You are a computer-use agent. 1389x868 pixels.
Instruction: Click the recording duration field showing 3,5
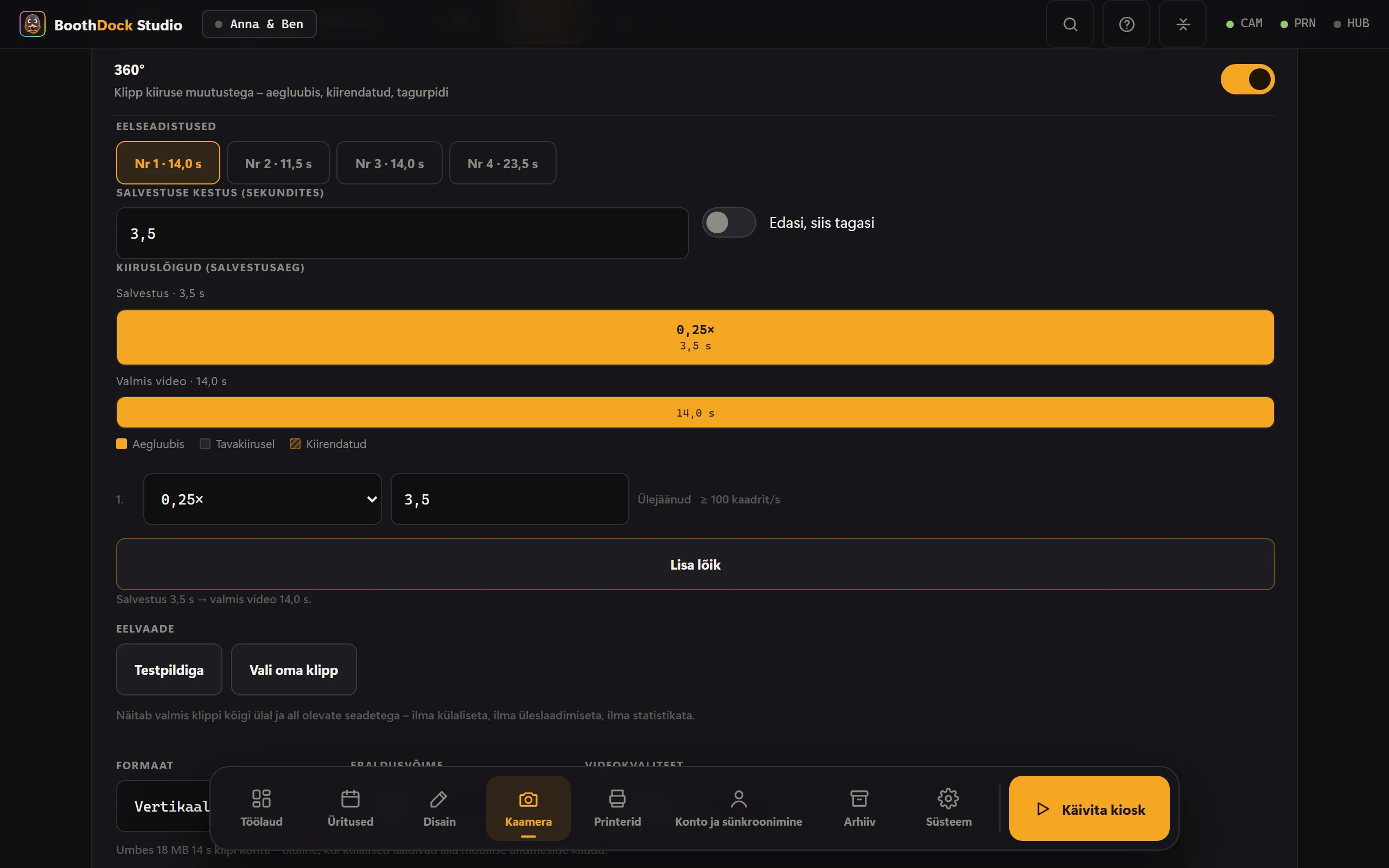(403, 233)
